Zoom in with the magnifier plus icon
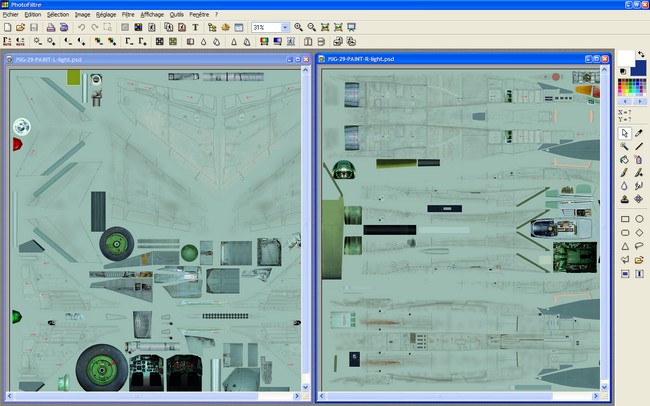Viewport: 650px width, 406px height. click(x=298, y=27)
